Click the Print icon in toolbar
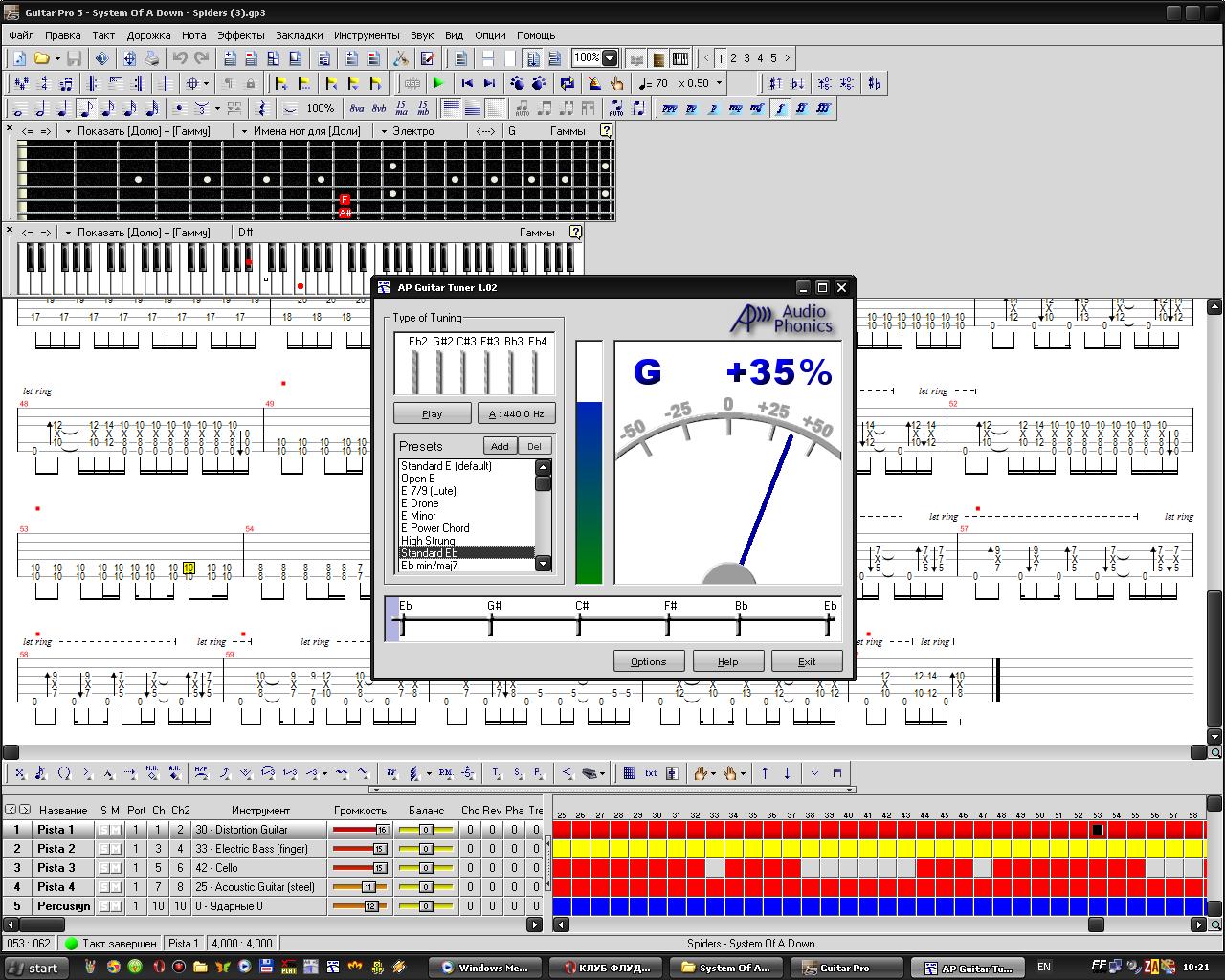 pyautogui.click(x=151, y=58)
